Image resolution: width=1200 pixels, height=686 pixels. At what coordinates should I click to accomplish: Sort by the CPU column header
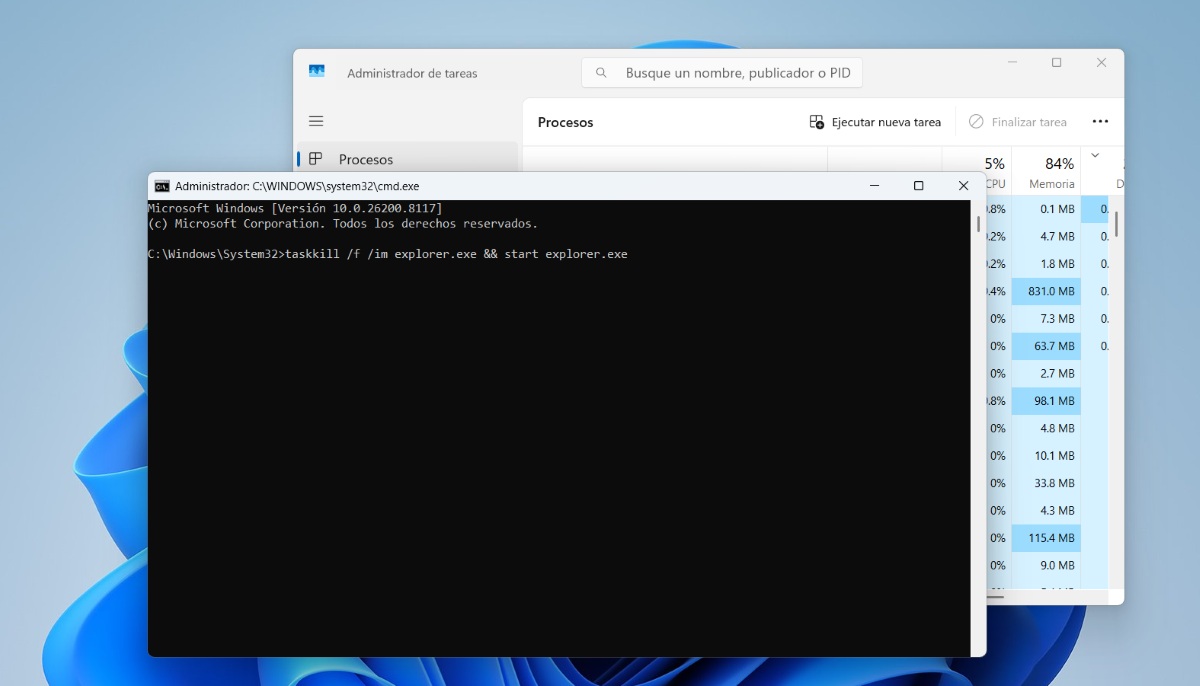tap(994, 171)
